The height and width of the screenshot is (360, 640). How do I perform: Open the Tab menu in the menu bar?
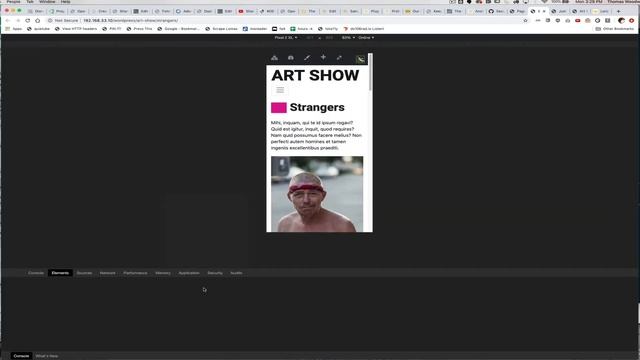coord(30,2)
